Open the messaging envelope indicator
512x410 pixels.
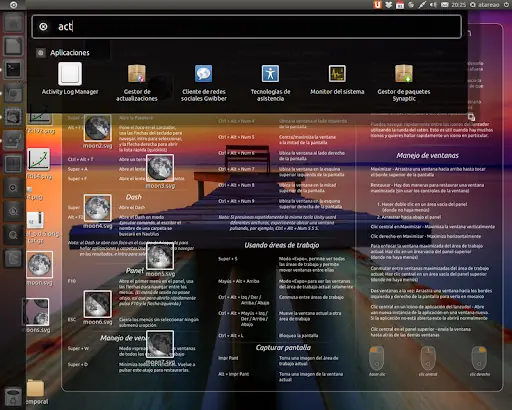[445, 5]
